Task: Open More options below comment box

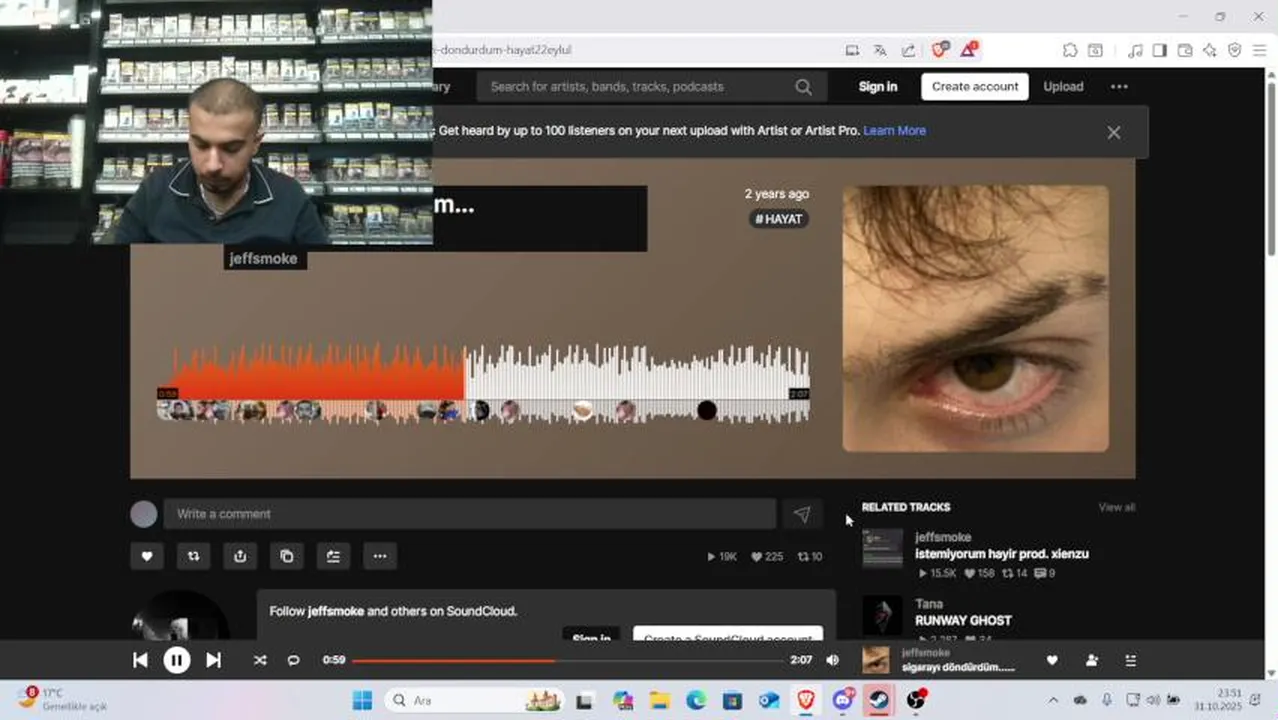Action: click(380, 556)
